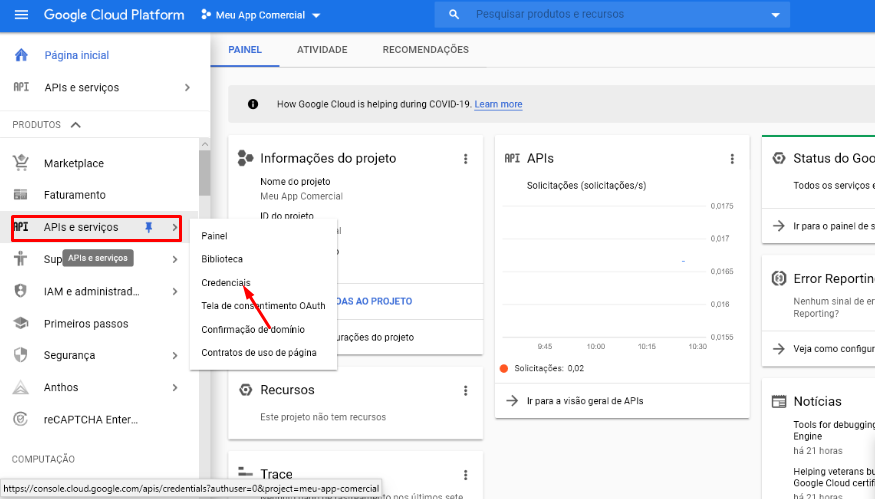Click the Notícias newspaper icon
Viewport: 875px width, 499px height.
[x=778, y=401]
